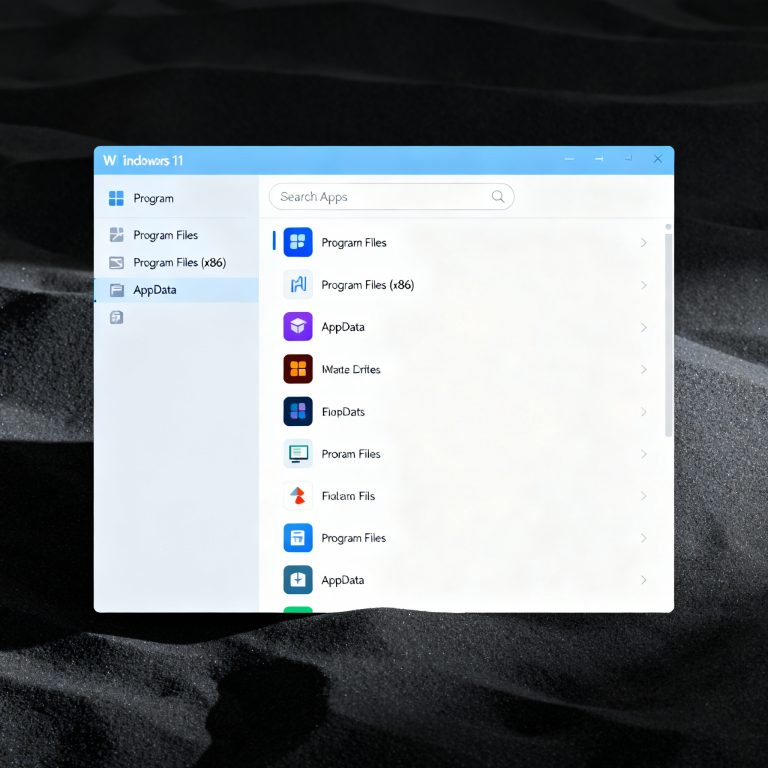Open the Proram Files entry text

pos(351,454)
